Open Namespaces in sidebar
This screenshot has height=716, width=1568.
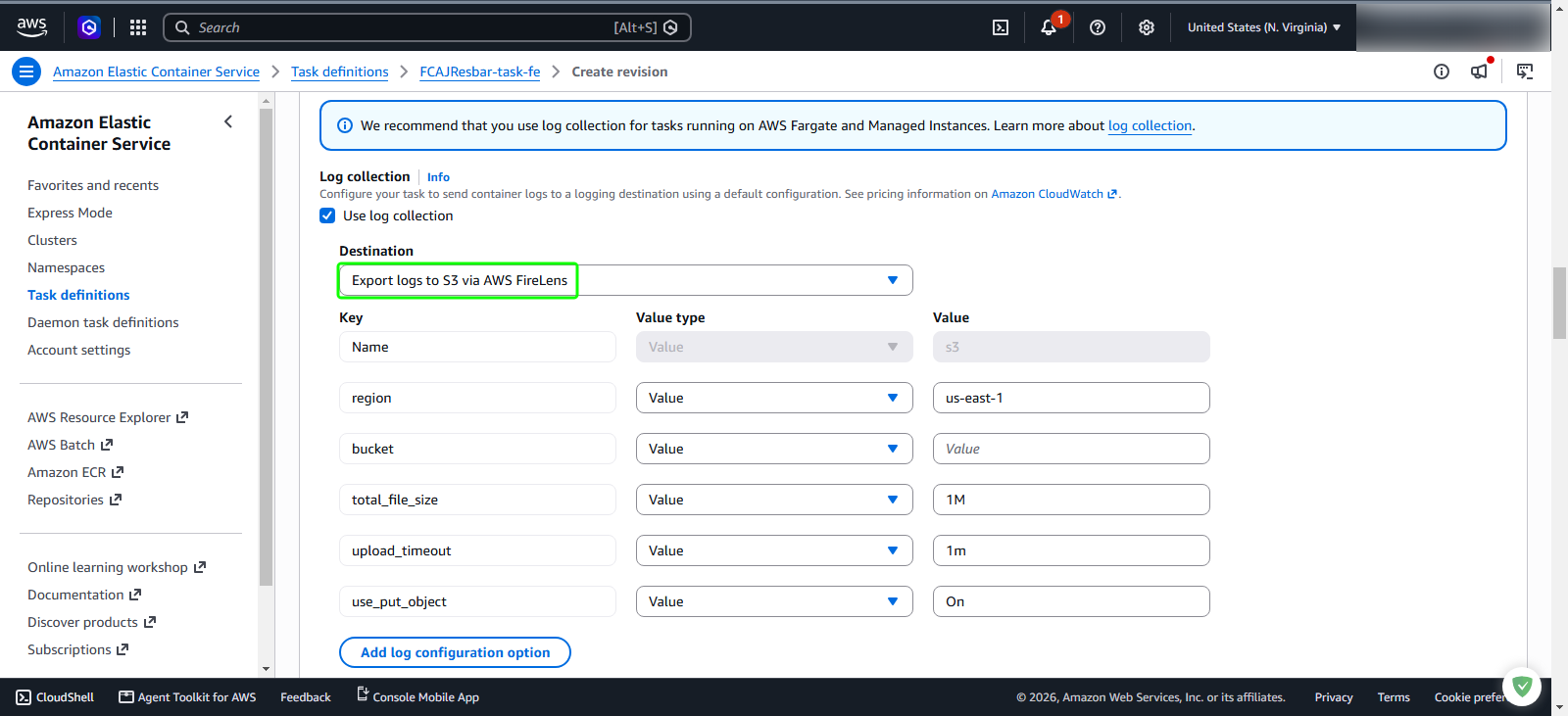pyautogui.click(x=66, y=267)
